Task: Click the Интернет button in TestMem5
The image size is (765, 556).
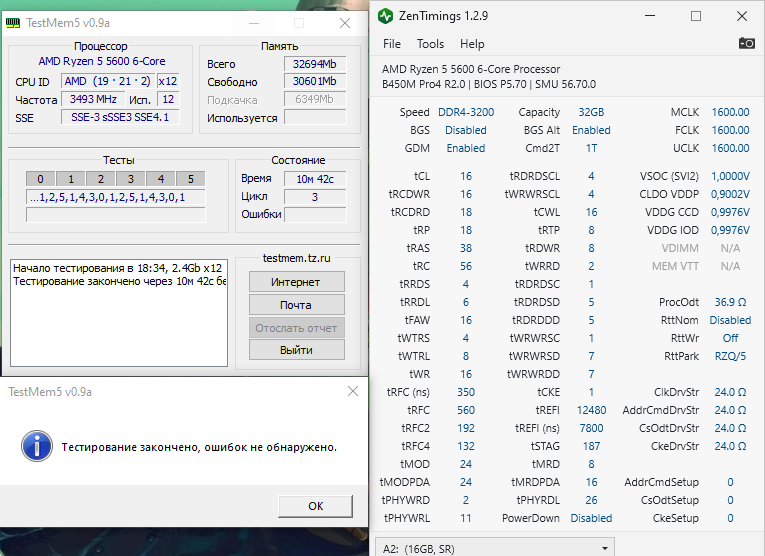Action: pos(296,282)
